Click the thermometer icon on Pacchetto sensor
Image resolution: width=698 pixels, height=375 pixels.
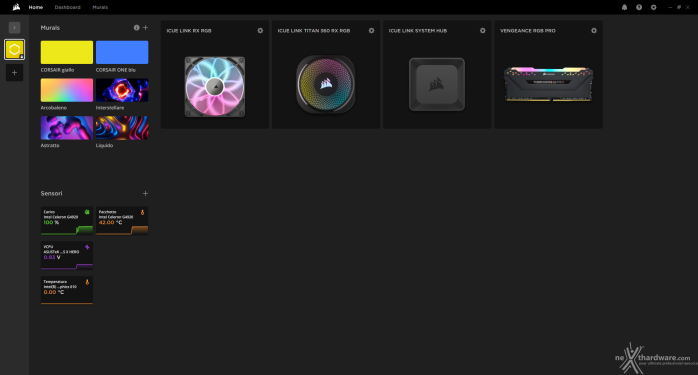coord(142,212)
